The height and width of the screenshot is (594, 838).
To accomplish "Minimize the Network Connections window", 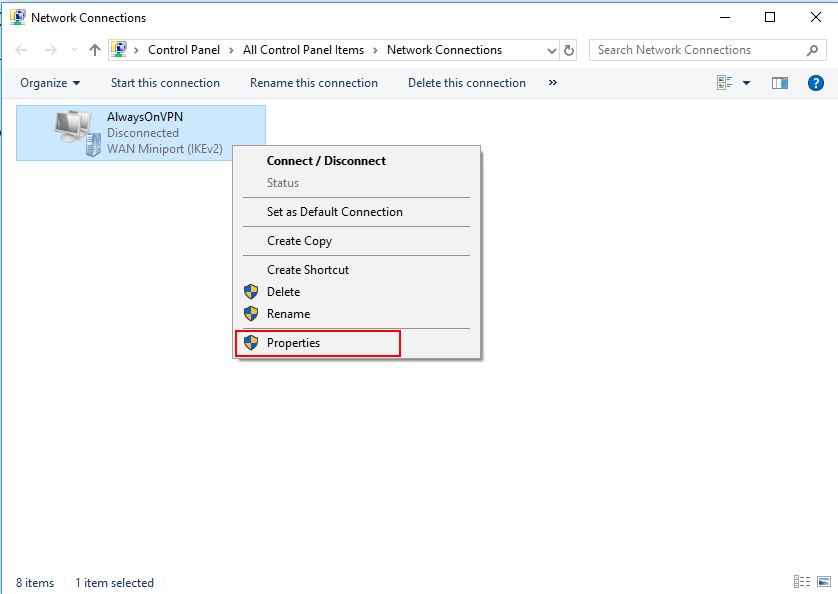I will 725,17.
